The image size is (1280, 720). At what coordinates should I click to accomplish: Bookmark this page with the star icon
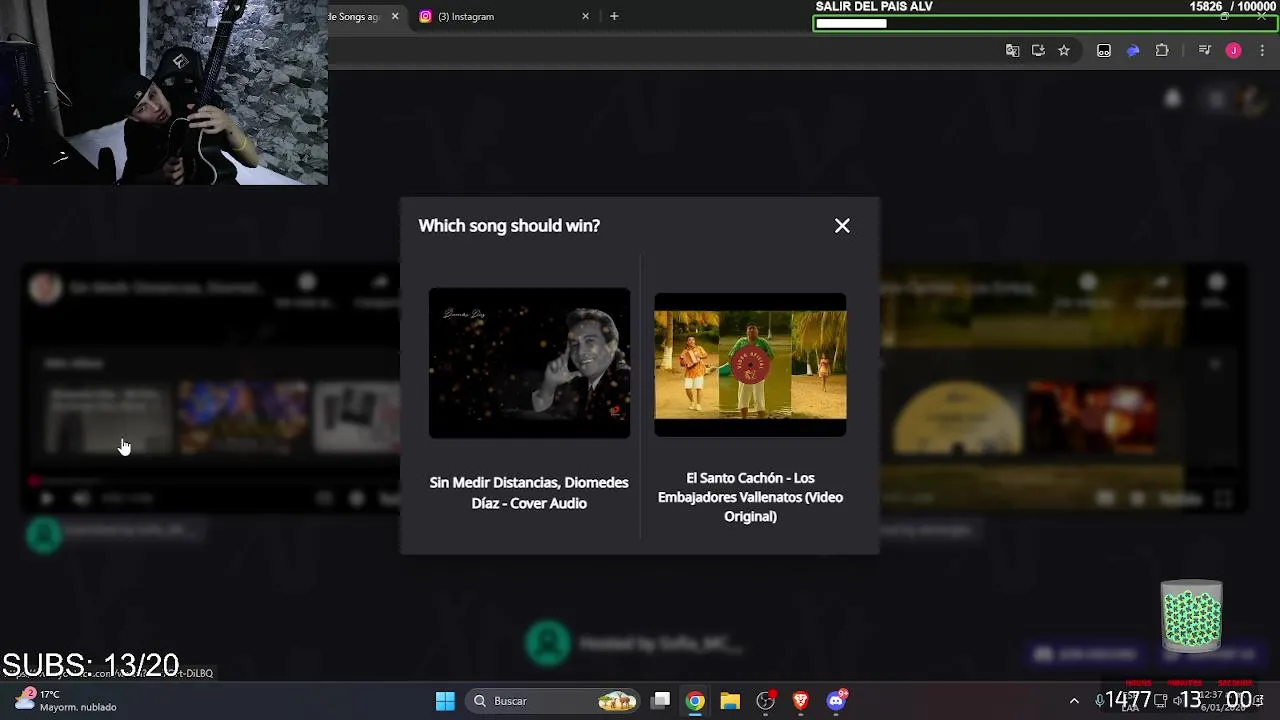pos(1064,51)
